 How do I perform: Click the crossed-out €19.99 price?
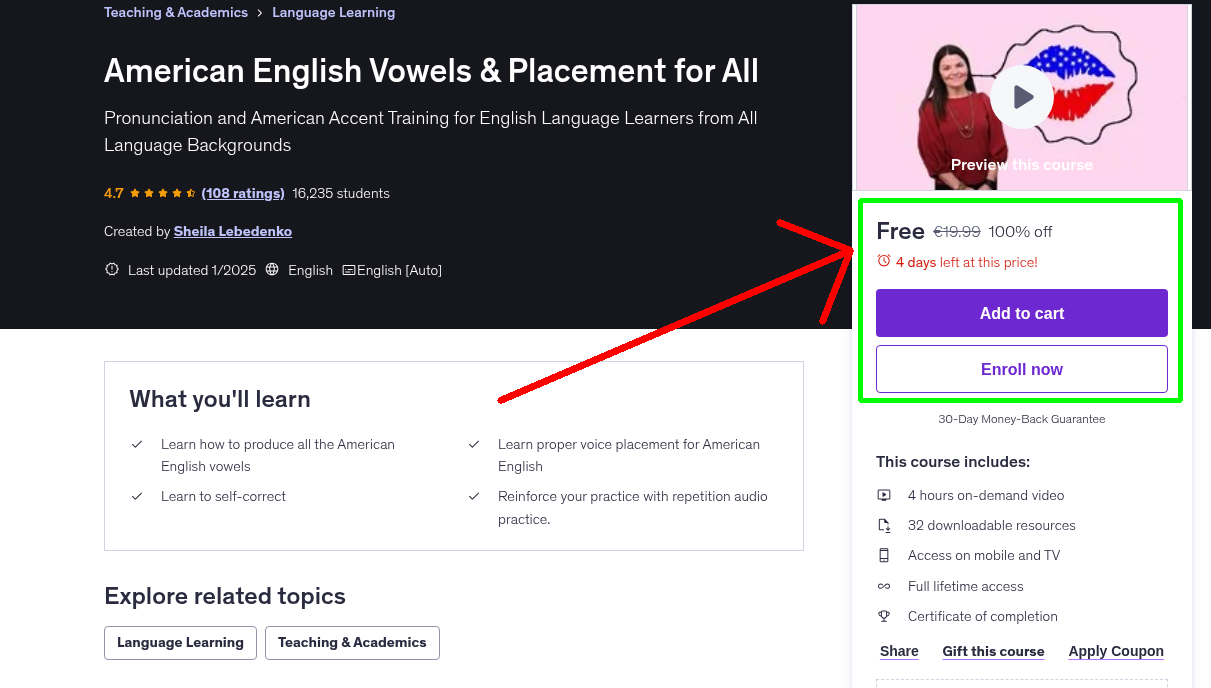pos(957,231)
